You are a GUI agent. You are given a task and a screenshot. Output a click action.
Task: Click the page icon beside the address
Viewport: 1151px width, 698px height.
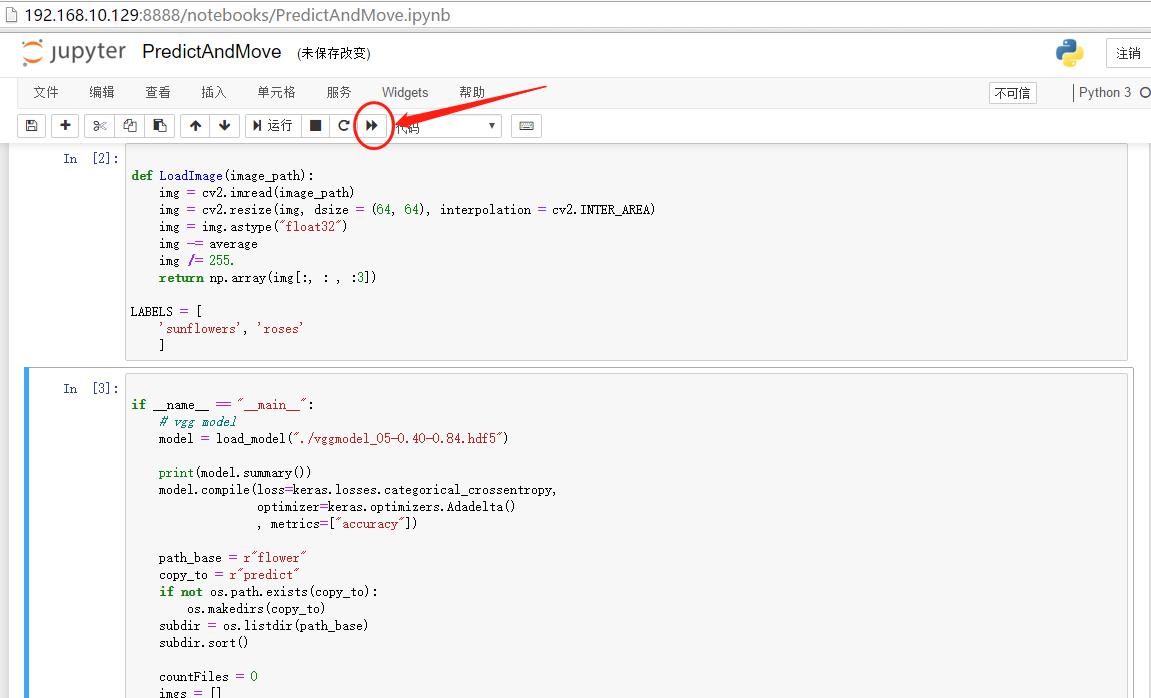[x=11, y=15]
